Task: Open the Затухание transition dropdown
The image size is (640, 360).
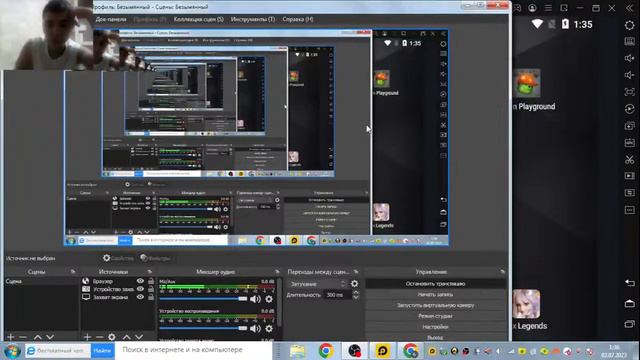Action: coord(318,284)
